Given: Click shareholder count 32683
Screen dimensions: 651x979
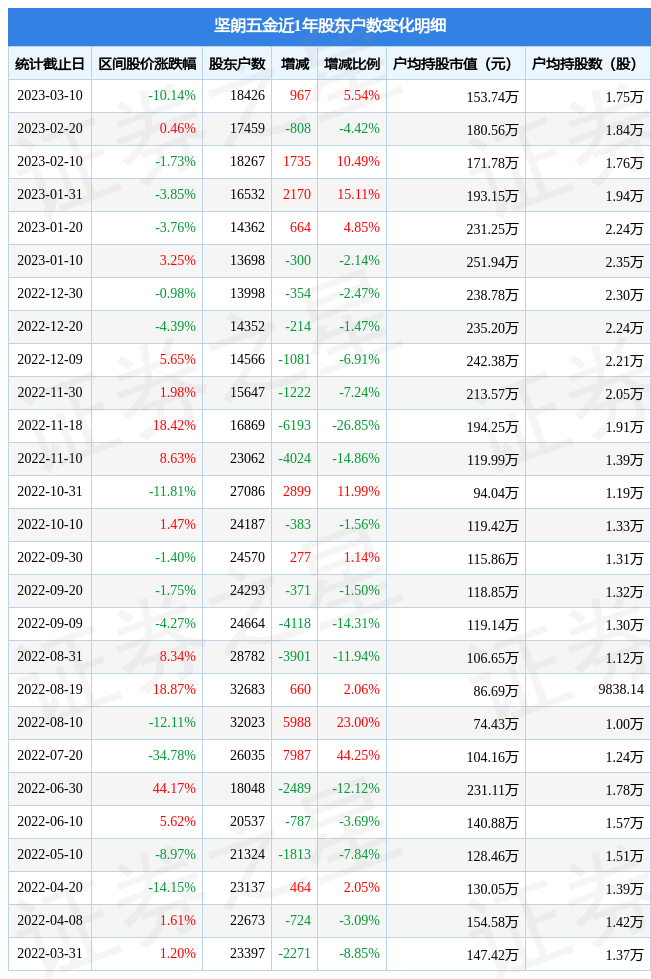Looking at the screenshot, I should click(247, 689).
